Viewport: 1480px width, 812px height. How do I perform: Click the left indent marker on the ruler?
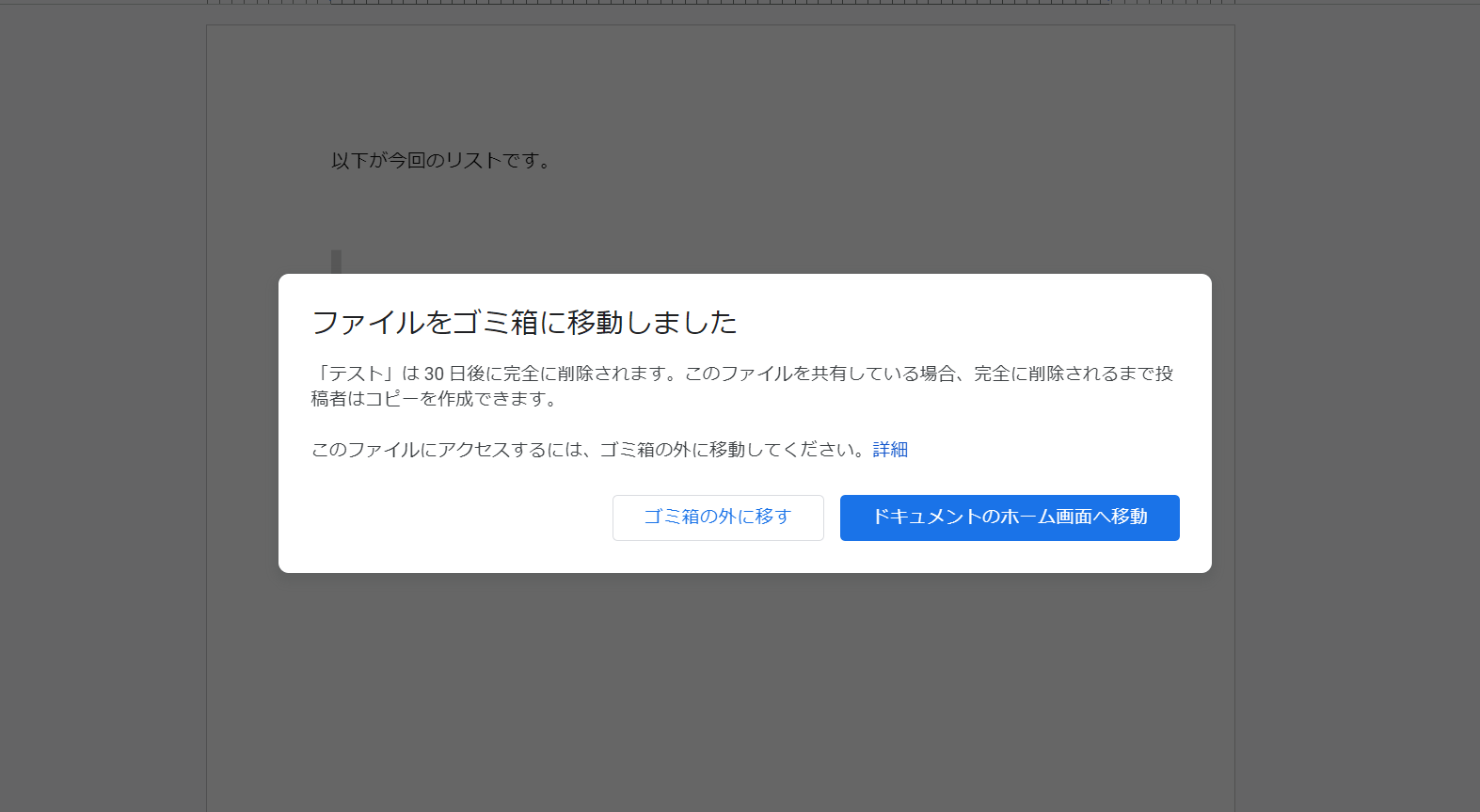pyautogui.click(x=332, y=3)
